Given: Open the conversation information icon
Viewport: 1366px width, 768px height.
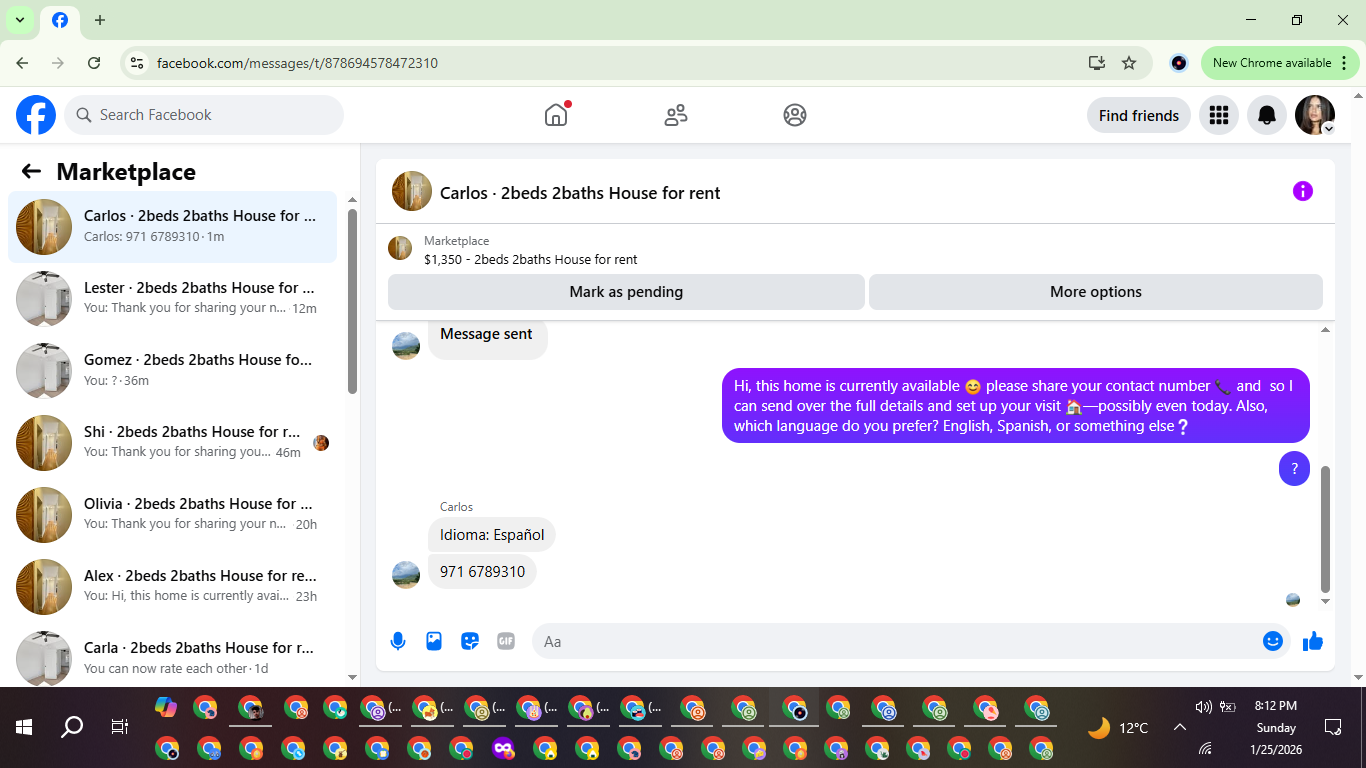Looking at the screenshot, I should coord(1302,191).
